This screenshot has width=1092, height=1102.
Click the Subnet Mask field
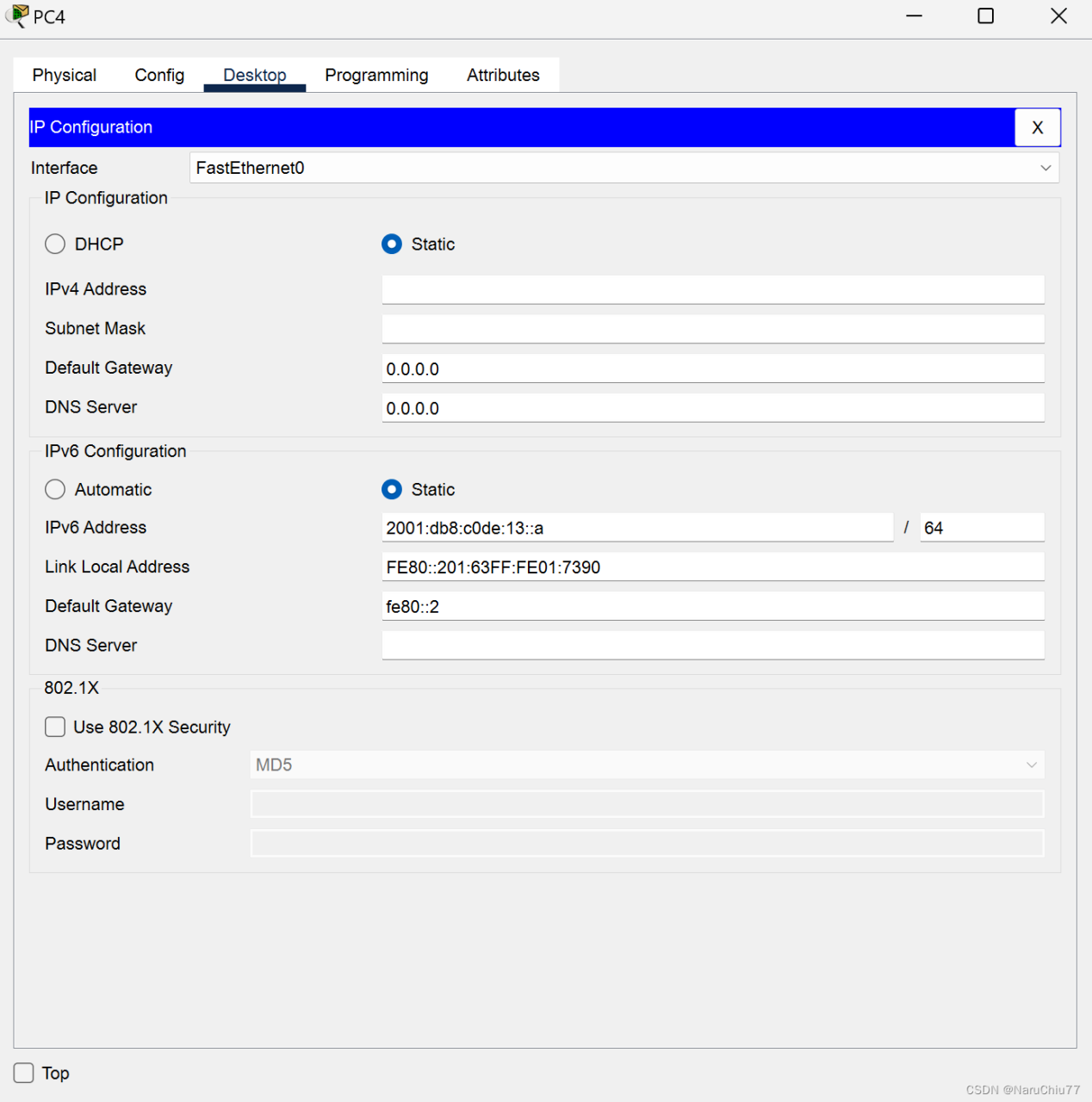(712, 329)
